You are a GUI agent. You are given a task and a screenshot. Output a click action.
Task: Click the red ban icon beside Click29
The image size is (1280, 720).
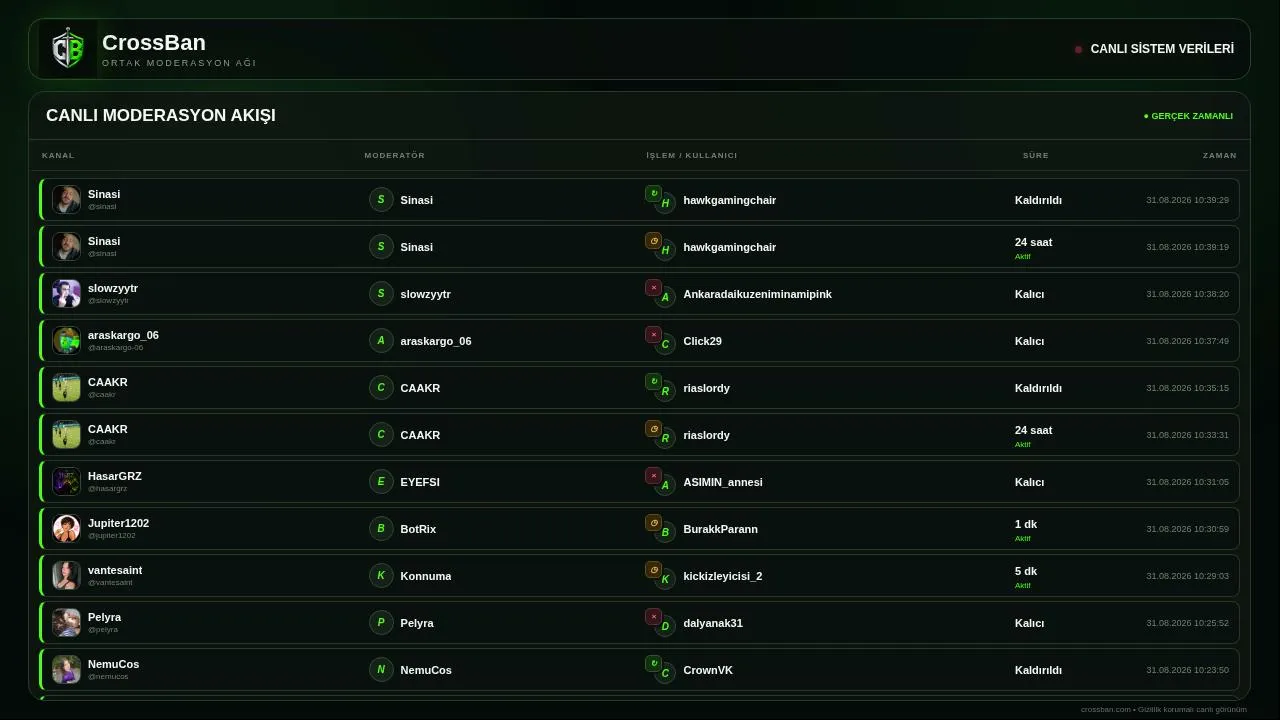(653, 334)
